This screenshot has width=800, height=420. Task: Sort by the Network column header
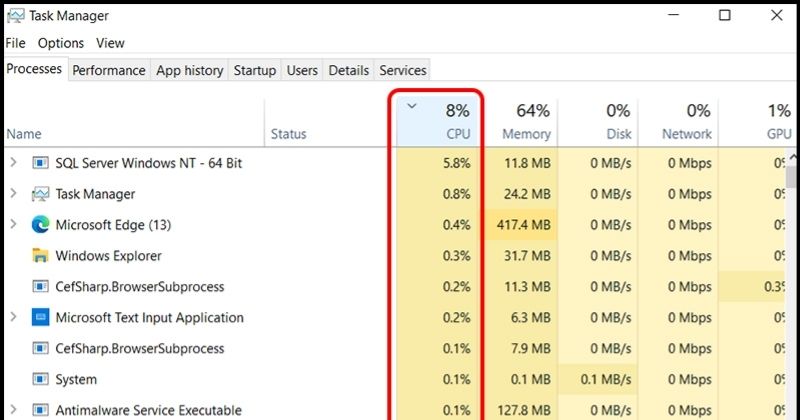[x=679, y=122]
